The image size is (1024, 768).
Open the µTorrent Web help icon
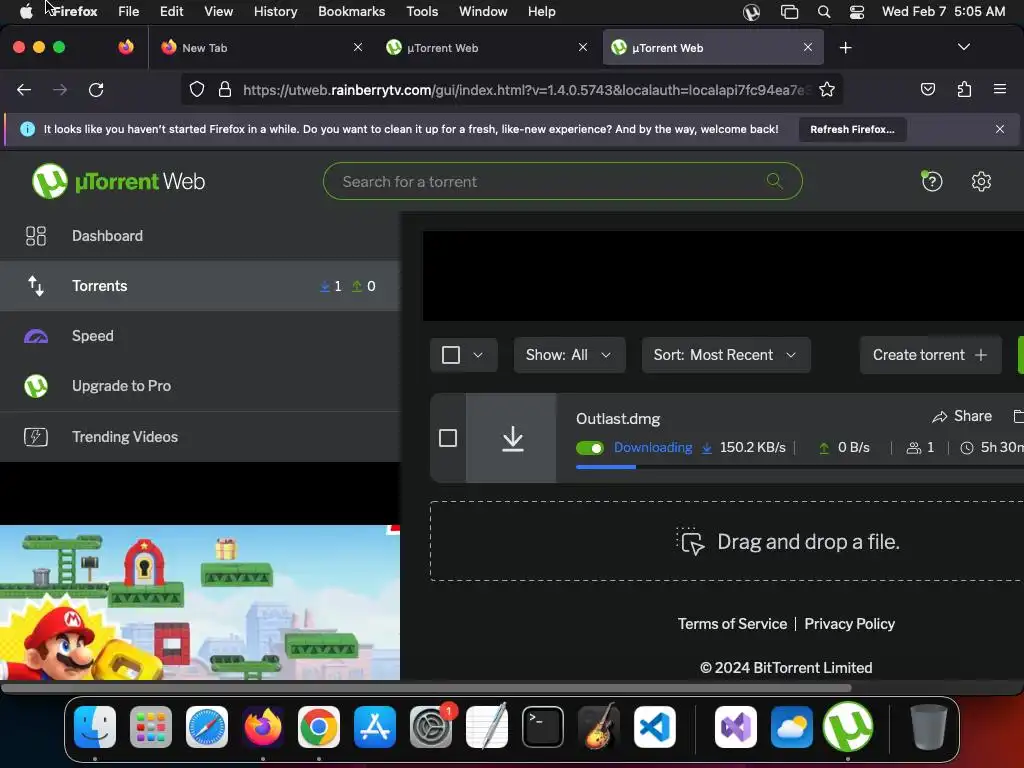[x=931, y=181]
